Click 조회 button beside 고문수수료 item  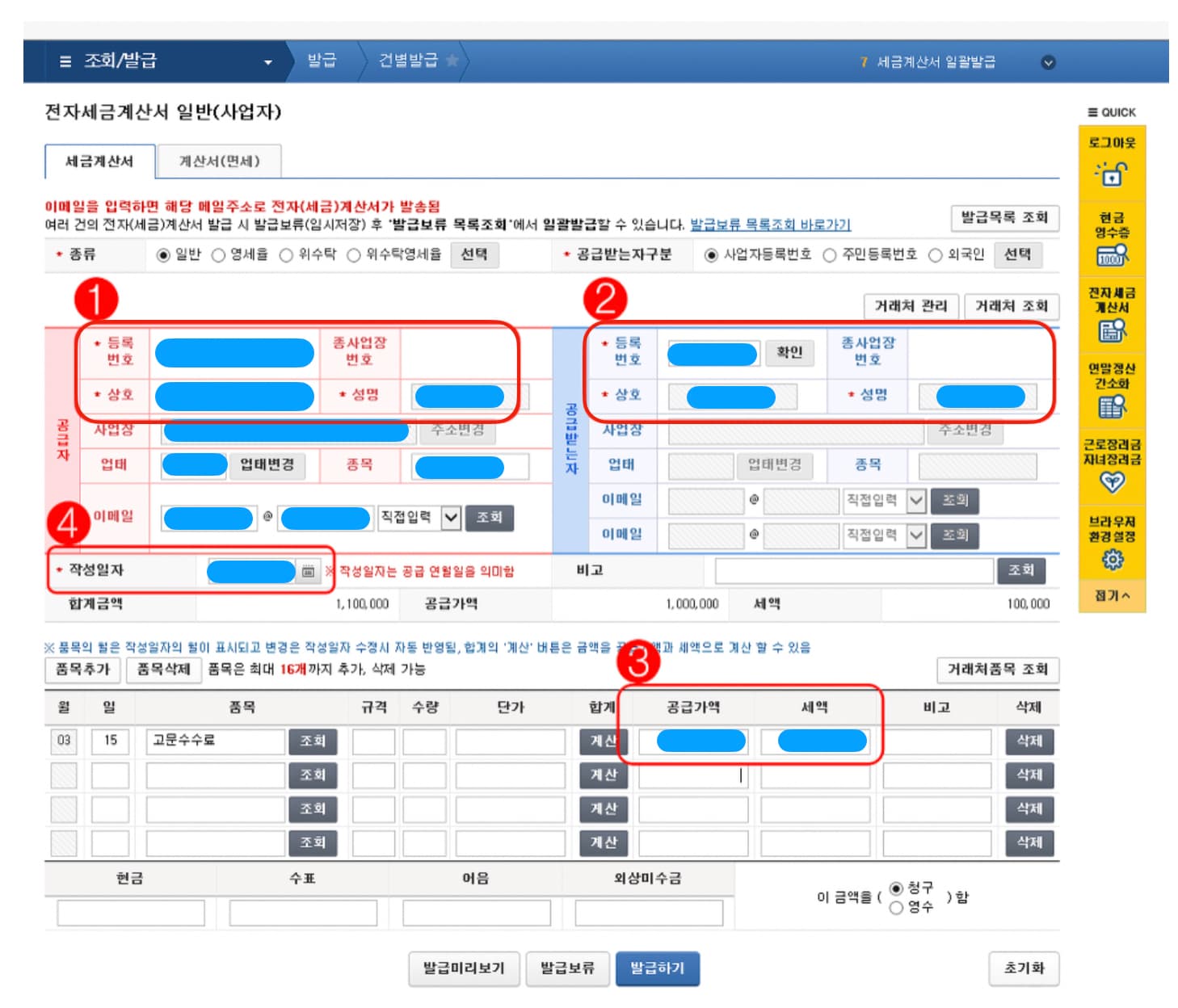[313, 741]
